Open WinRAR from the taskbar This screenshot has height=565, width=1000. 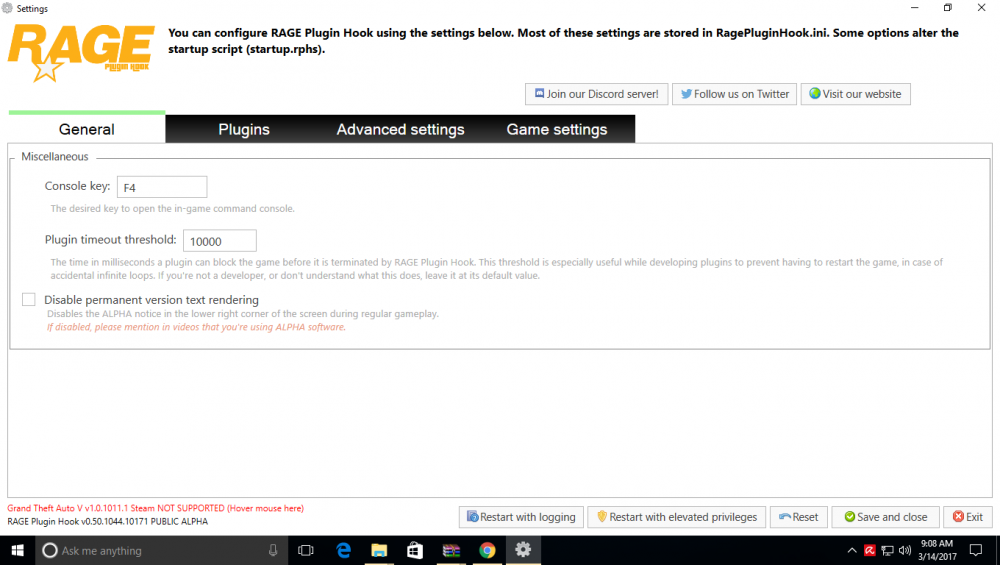click(x=452, y=550)
